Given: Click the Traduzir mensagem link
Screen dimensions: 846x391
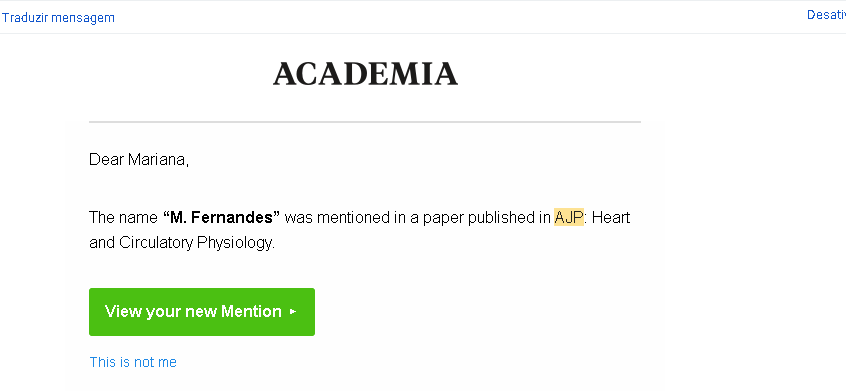Looking at the screenshot, I should pyautogui.click(x=58, y=18).
